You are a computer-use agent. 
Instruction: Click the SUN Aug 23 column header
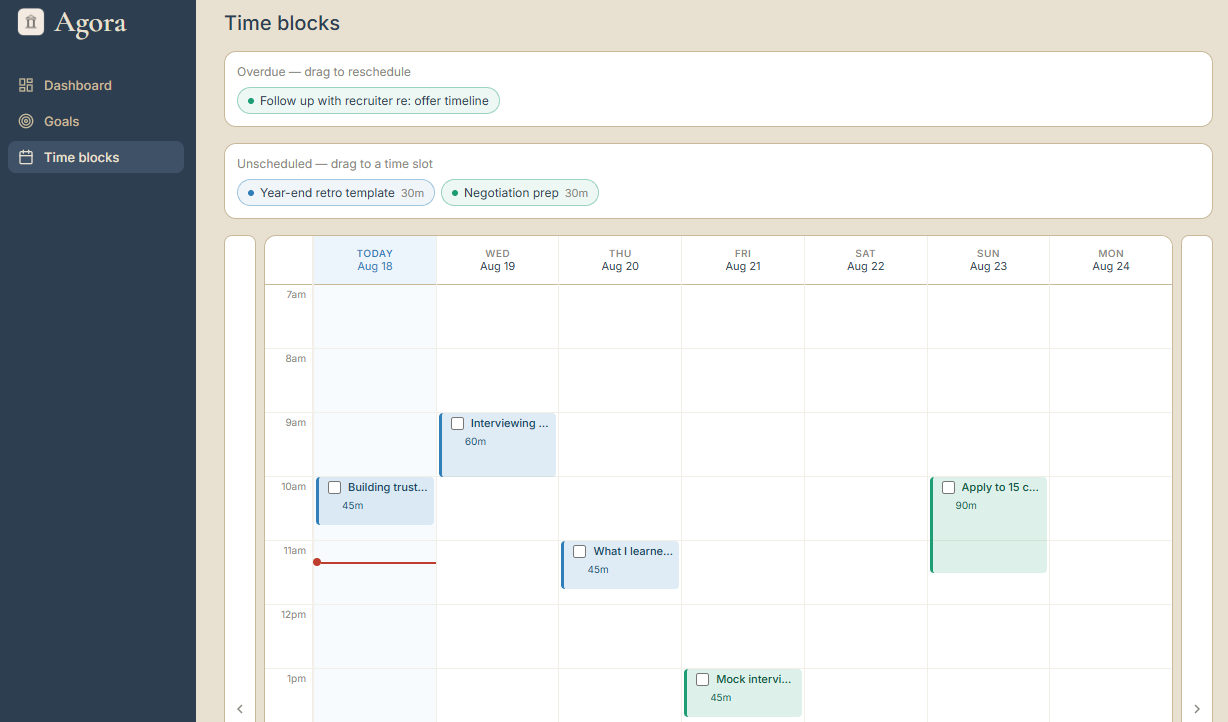pyautogui.click(x=988, y=260)
